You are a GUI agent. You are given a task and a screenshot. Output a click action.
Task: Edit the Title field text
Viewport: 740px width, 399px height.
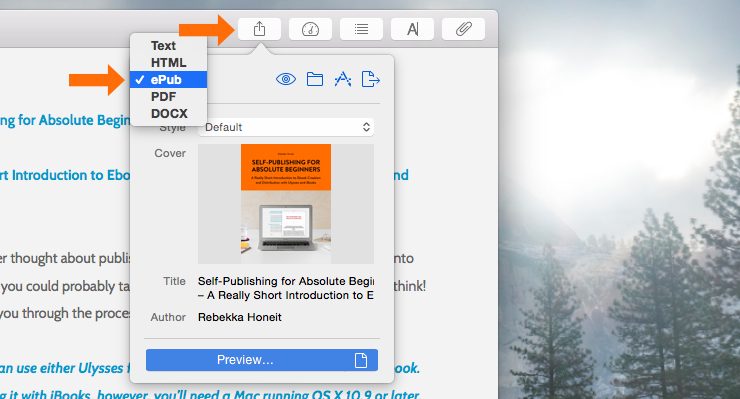click(286, 288)
